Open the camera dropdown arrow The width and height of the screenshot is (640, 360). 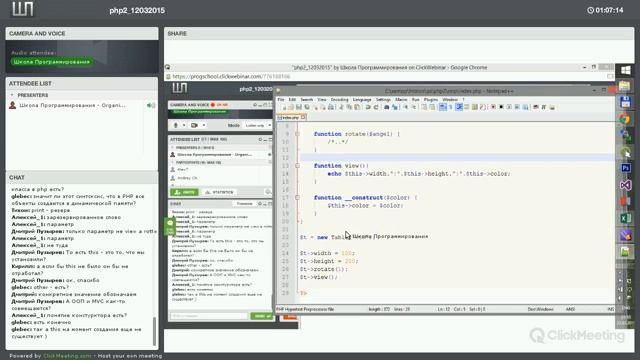coord(204,125)
